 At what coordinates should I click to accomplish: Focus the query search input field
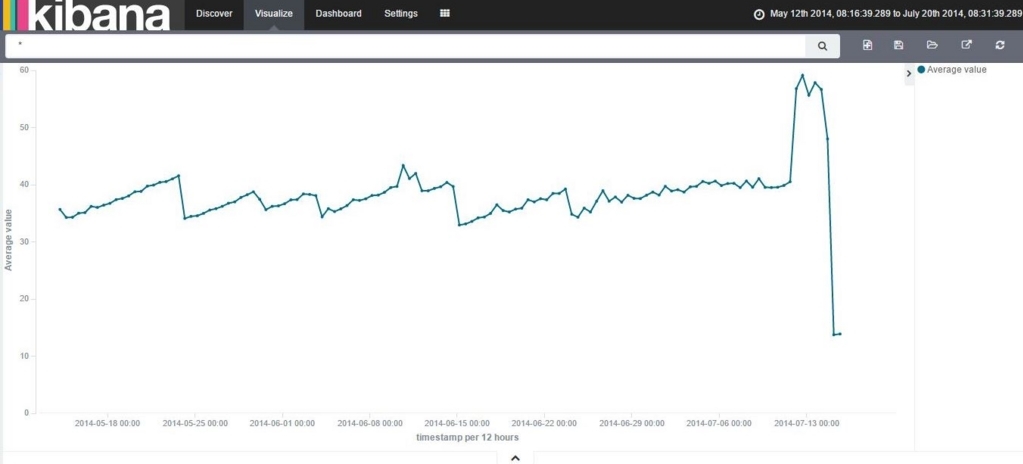(405, 46)
